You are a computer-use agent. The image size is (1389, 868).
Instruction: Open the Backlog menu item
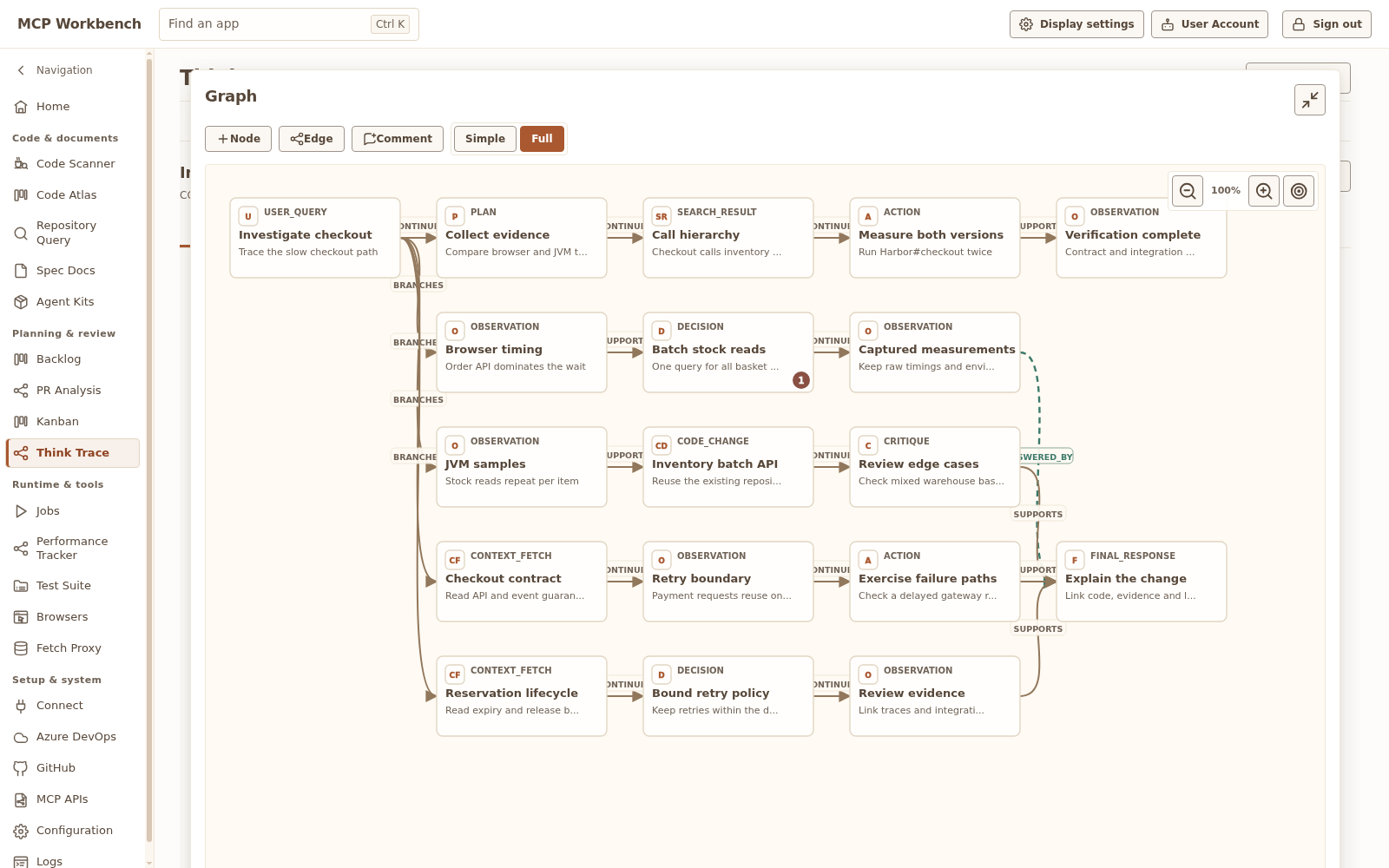point(73,358)
